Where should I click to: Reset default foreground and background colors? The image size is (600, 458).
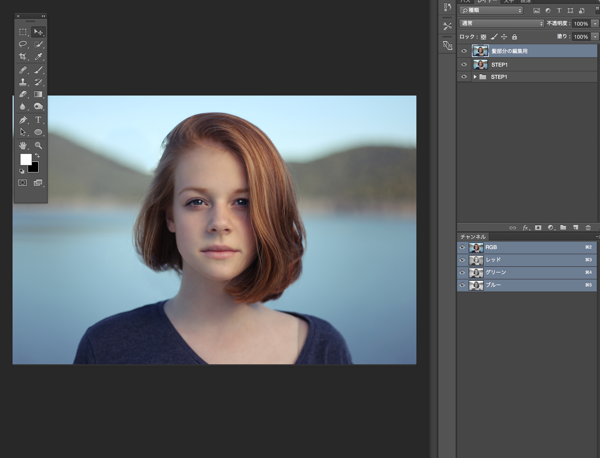tap(22, 171)
